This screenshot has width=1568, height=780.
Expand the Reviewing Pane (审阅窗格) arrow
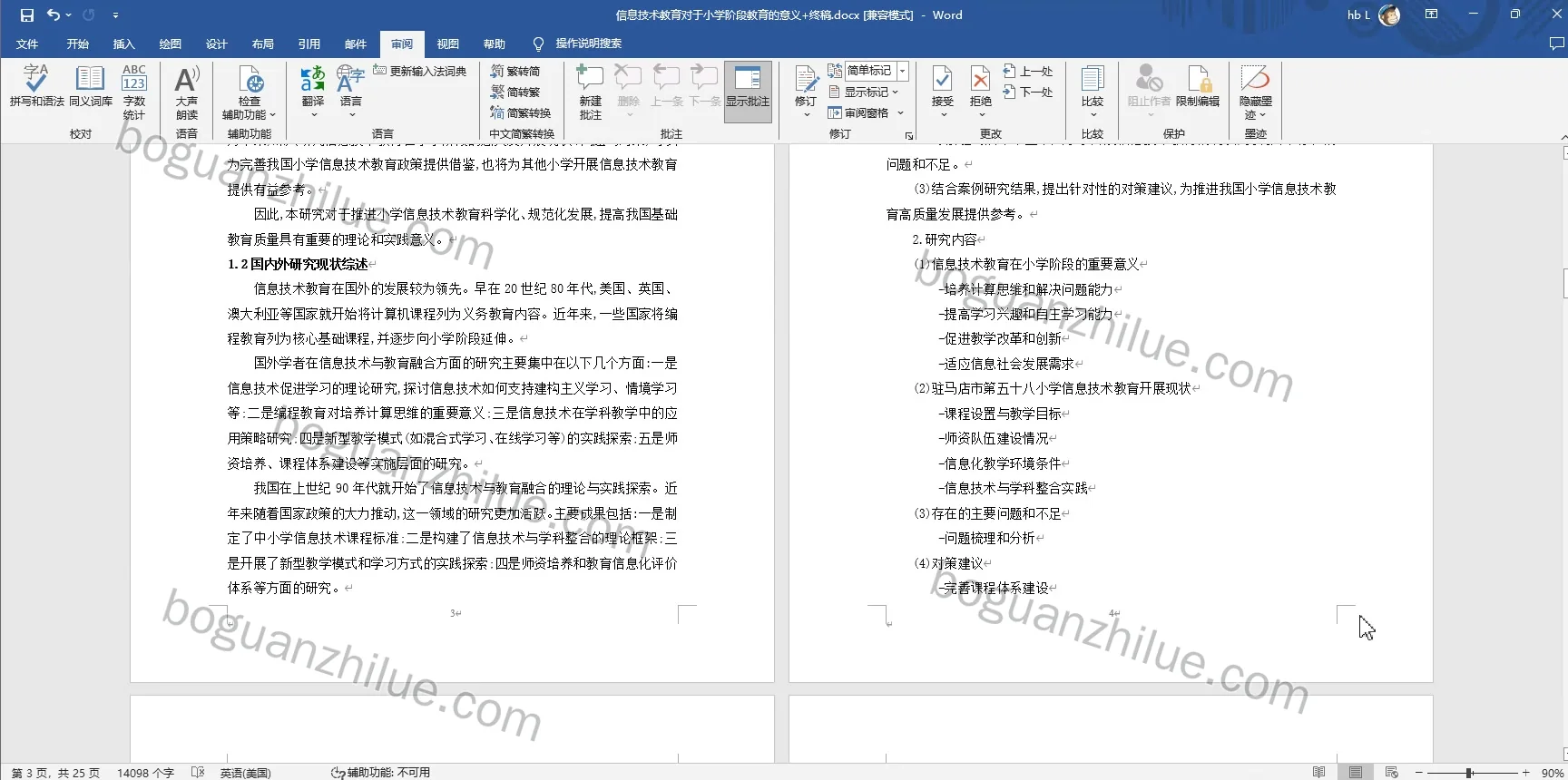pyautogui.click(x=901, y=113)
